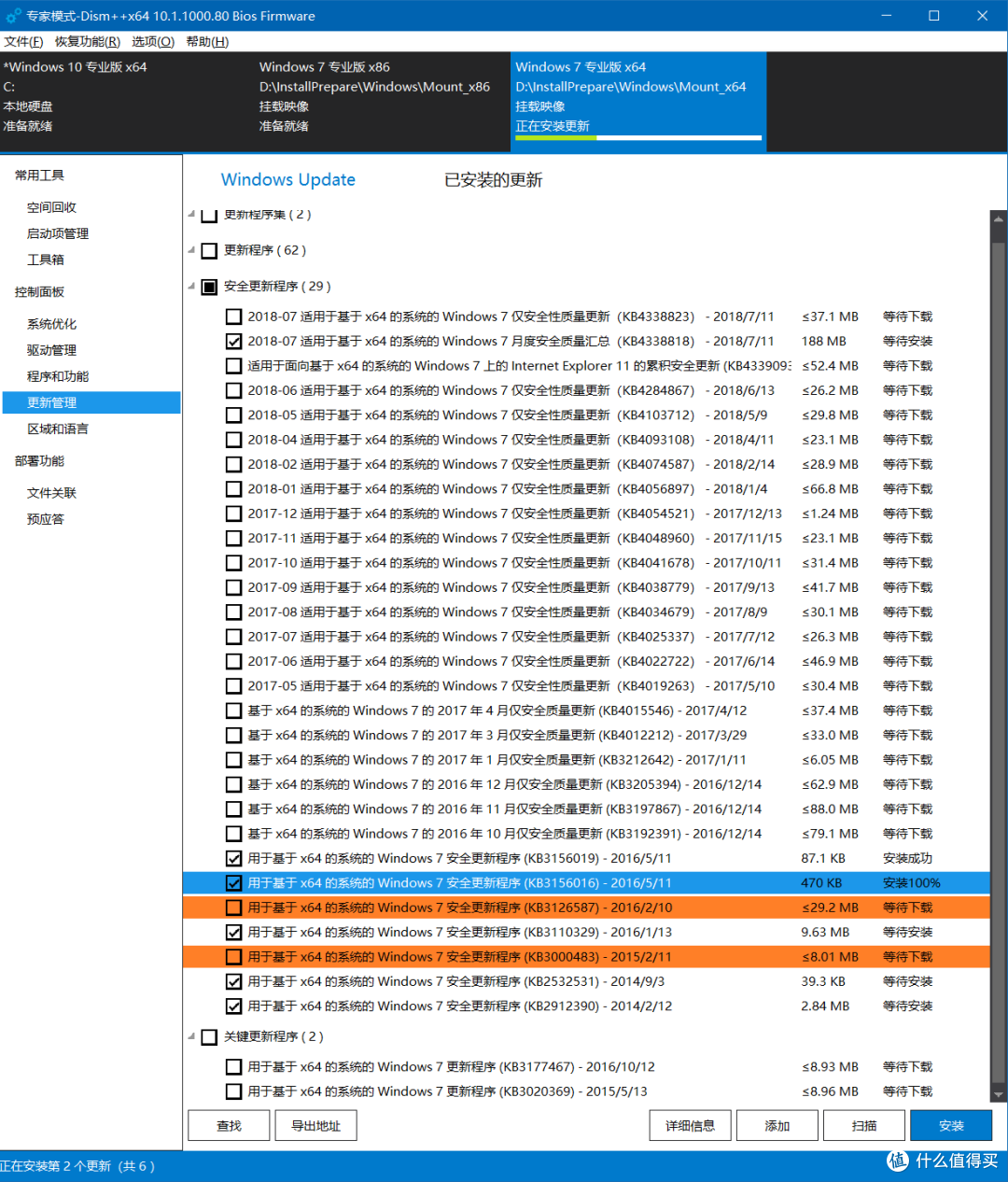The image size is (1008, 1182).
Task: Select the Windows 7 专业版 x64 image tile
Action: 638,102
